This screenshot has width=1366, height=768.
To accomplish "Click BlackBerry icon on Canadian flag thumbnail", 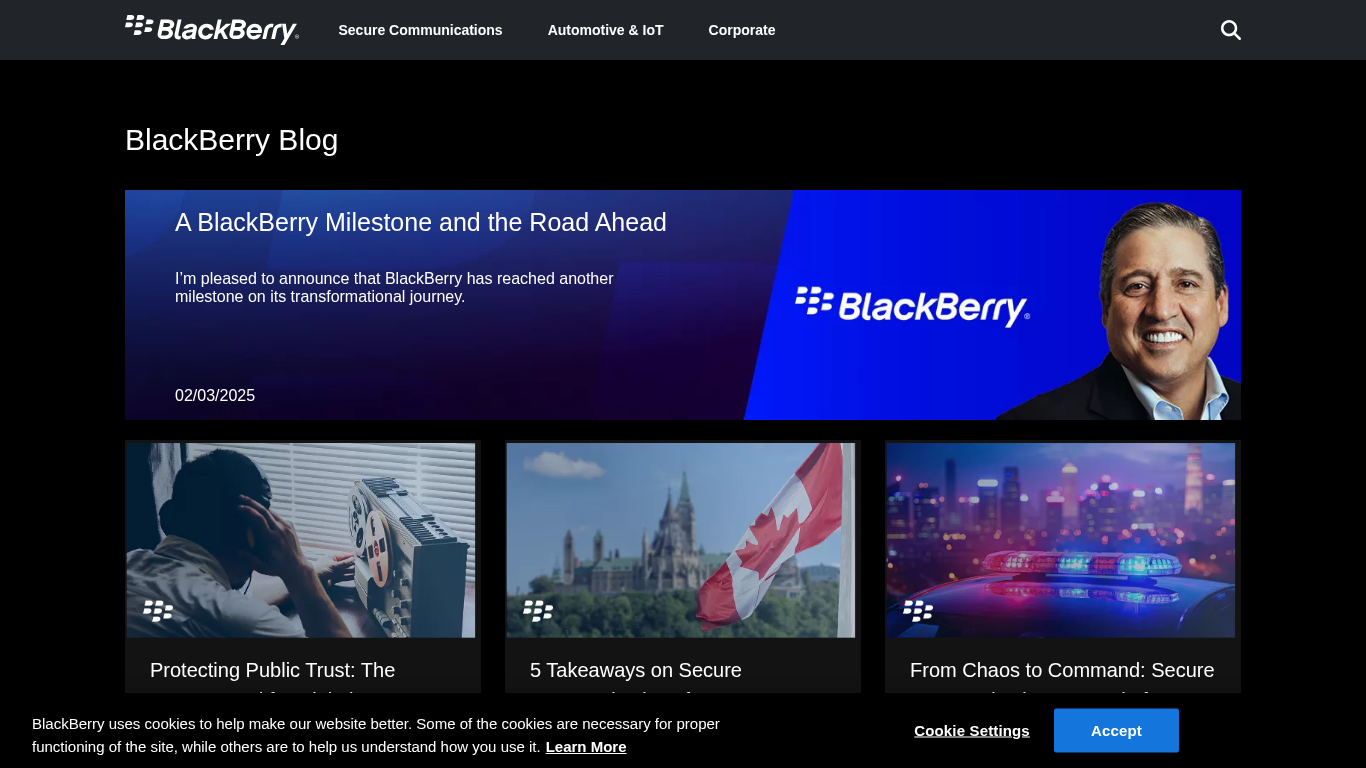I will coord(538,611).
